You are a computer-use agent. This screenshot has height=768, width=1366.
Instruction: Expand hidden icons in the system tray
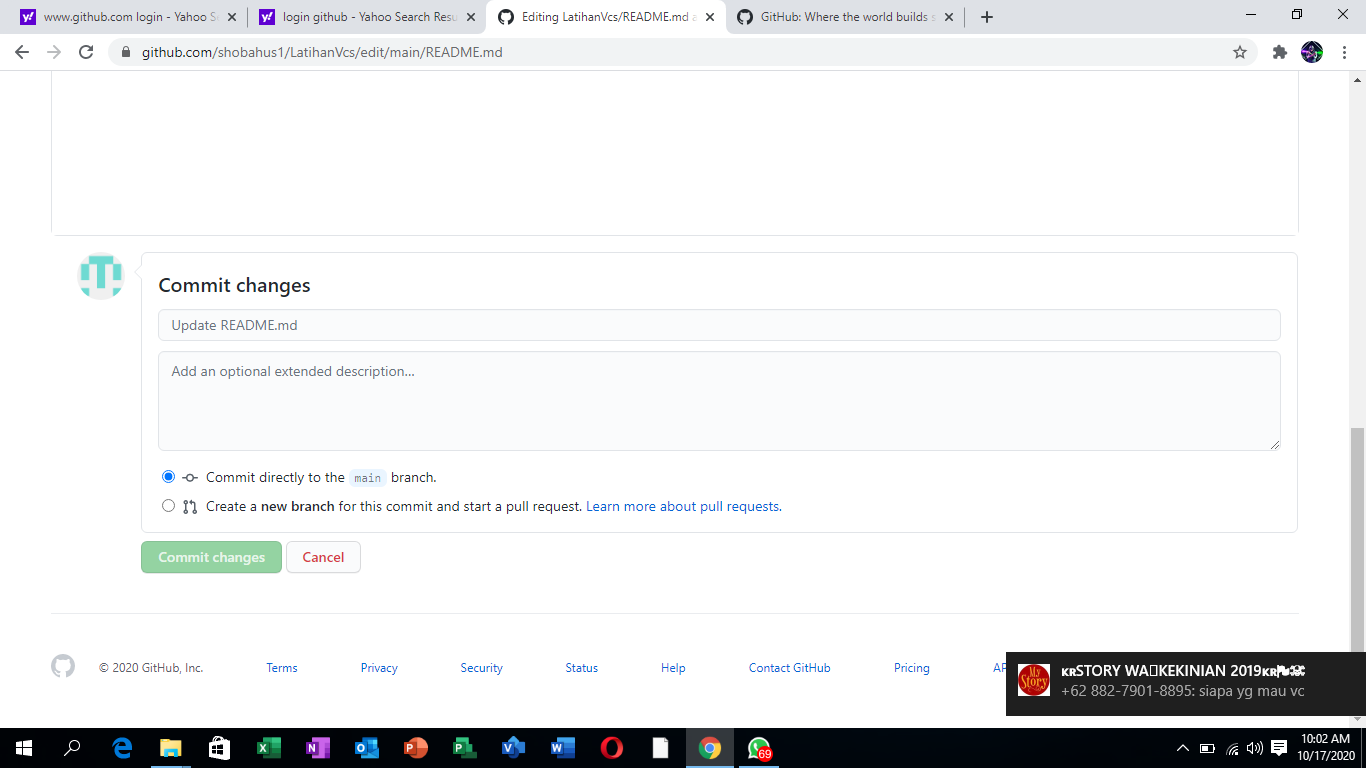coord(1182,747)
